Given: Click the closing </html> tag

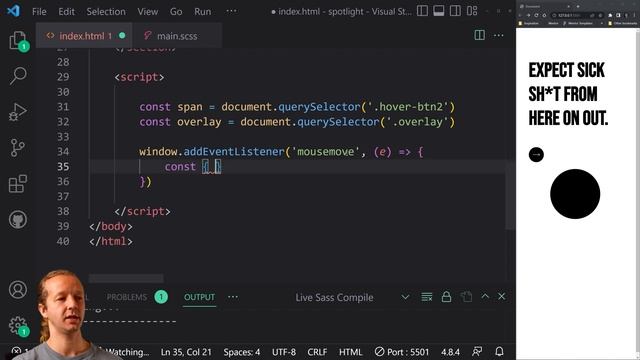Looking at the screenshot, I should pos(111,242).
